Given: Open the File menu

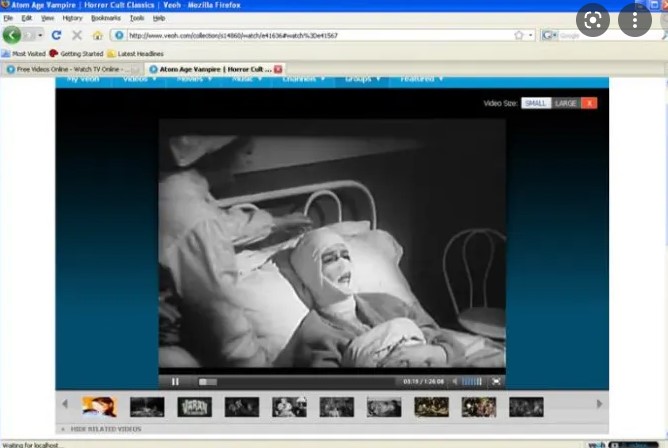Looking at the screenshot, I should click(8, 18).
